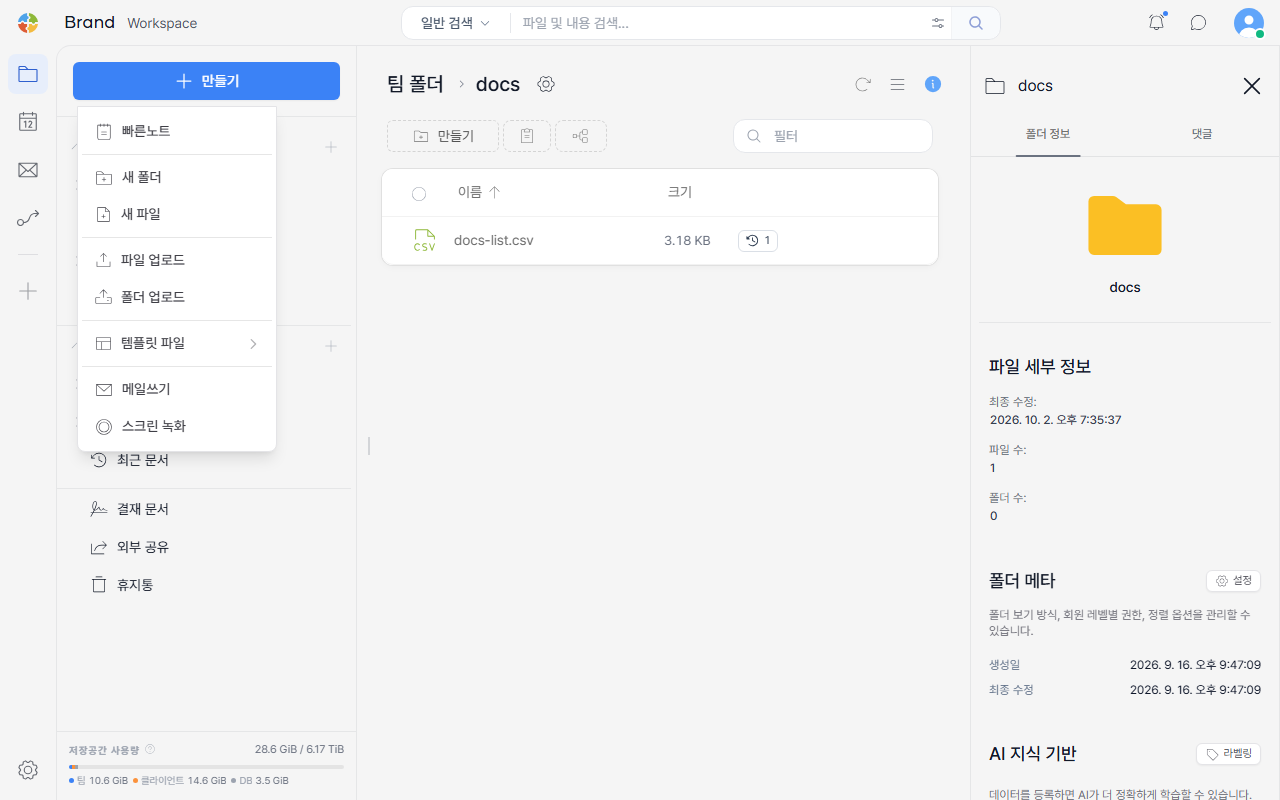Image resolution: width=1280 pixels, height=800 pixels.
Task: Open the user profile avatar
Action: tap(1249, 23)
